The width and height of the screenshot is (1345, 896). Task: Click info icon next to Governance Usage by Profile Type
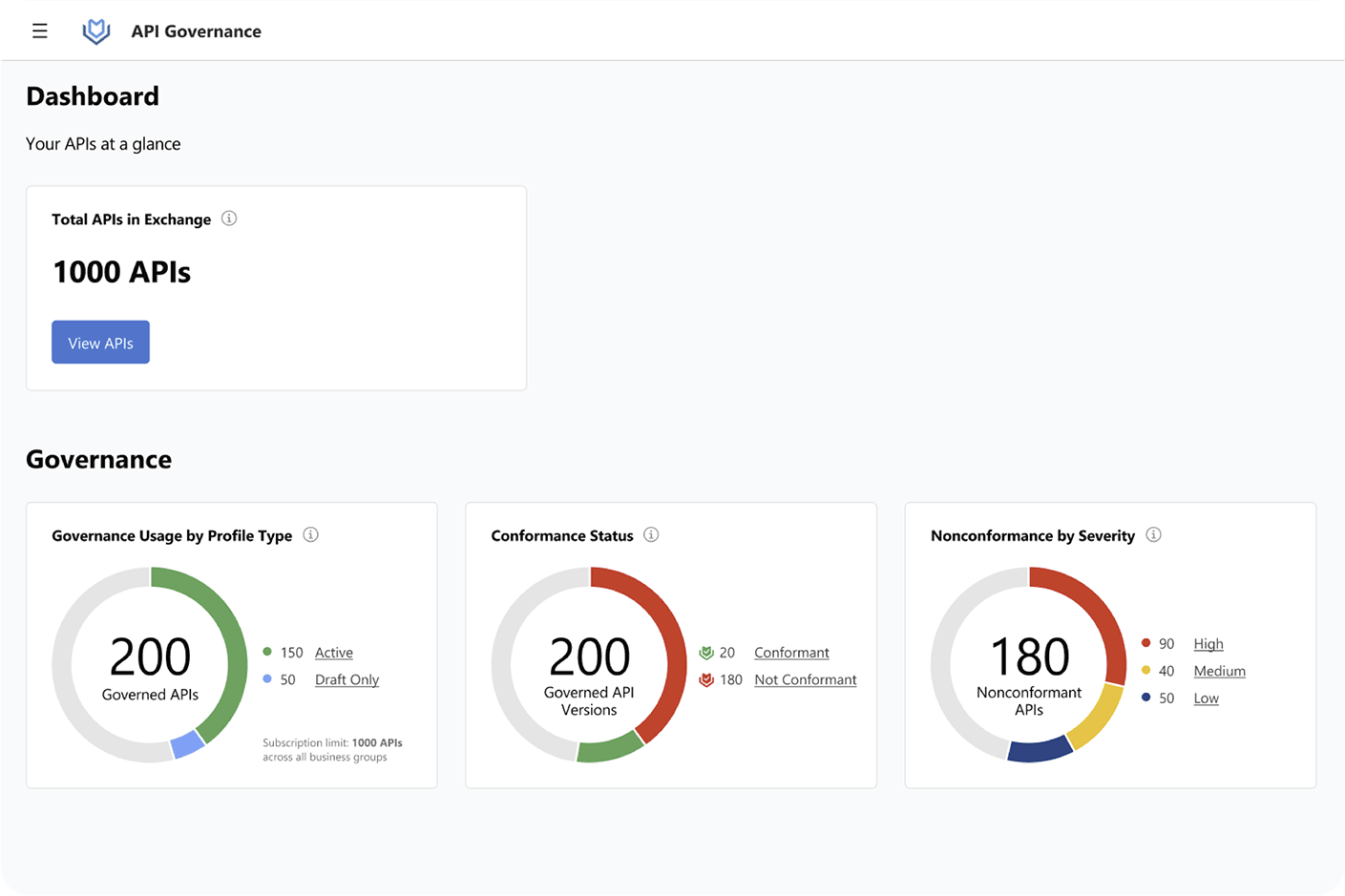310,535
